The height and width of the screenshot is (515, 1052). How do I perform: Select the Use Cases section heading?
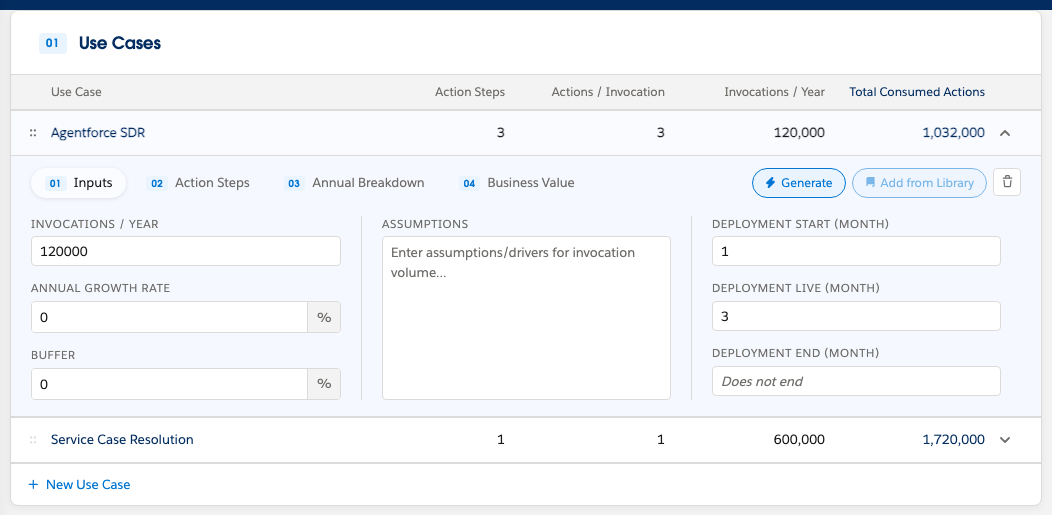coord(120,44)
